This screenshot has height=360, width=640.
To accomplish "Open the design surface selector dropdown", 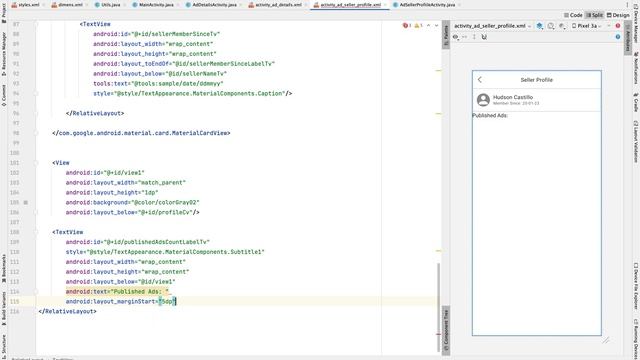I will (540, 26).
